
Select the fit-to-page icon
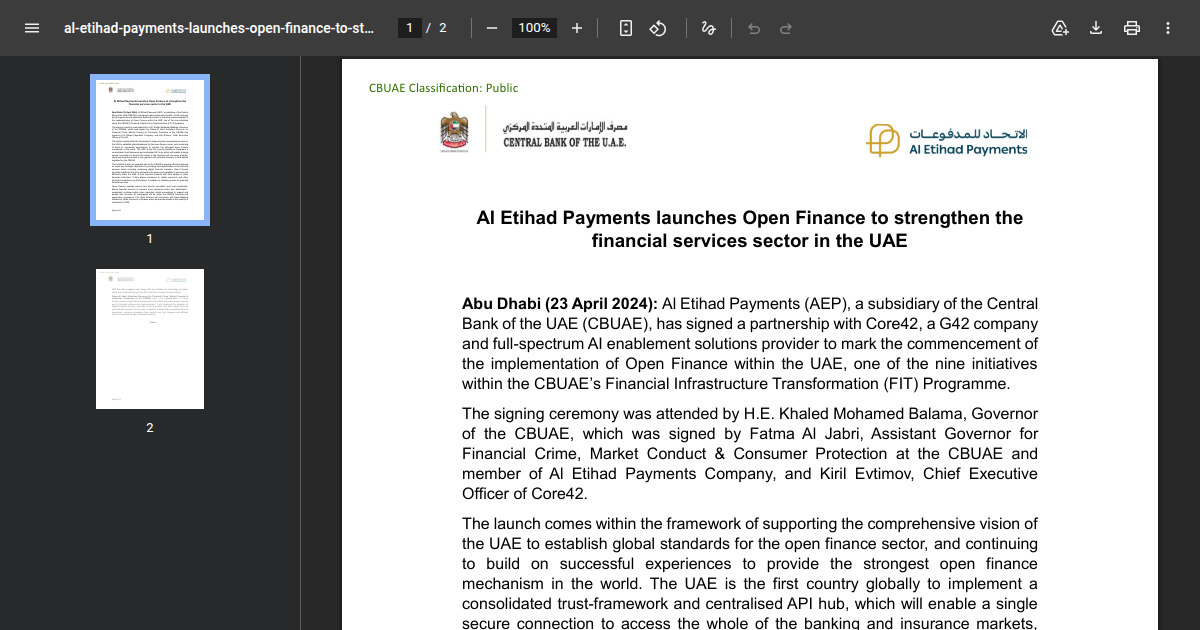(625, 27)
